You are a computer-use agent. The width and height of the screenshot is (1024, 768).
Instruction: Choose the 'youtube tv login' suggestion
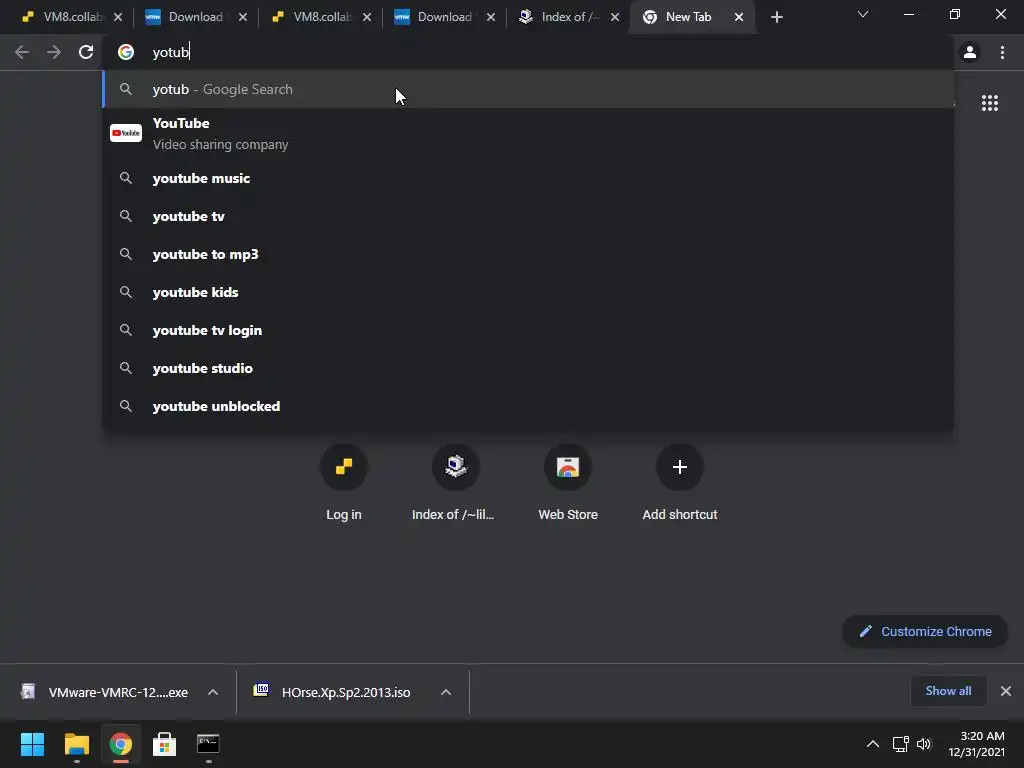point(528,330)
